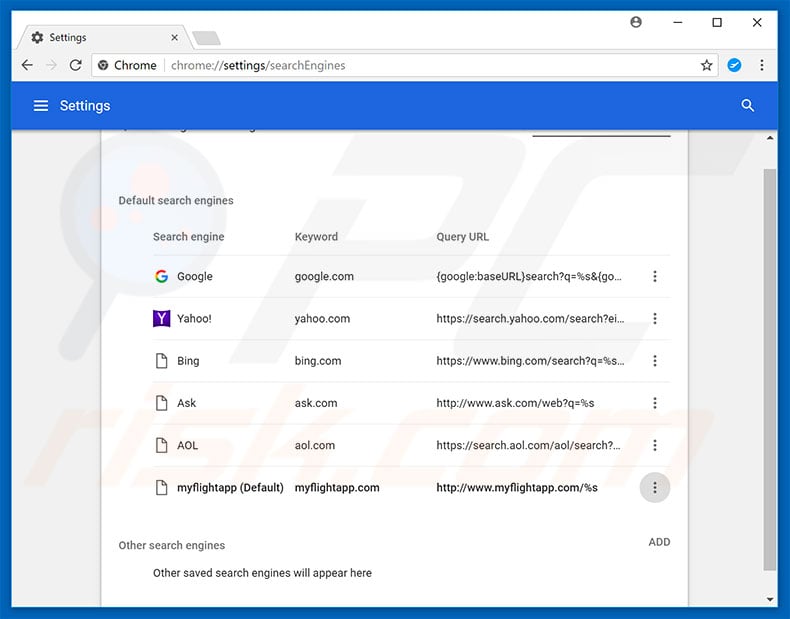Click the http://www.myflightapp.com/%s query URL

coord(517,488)
